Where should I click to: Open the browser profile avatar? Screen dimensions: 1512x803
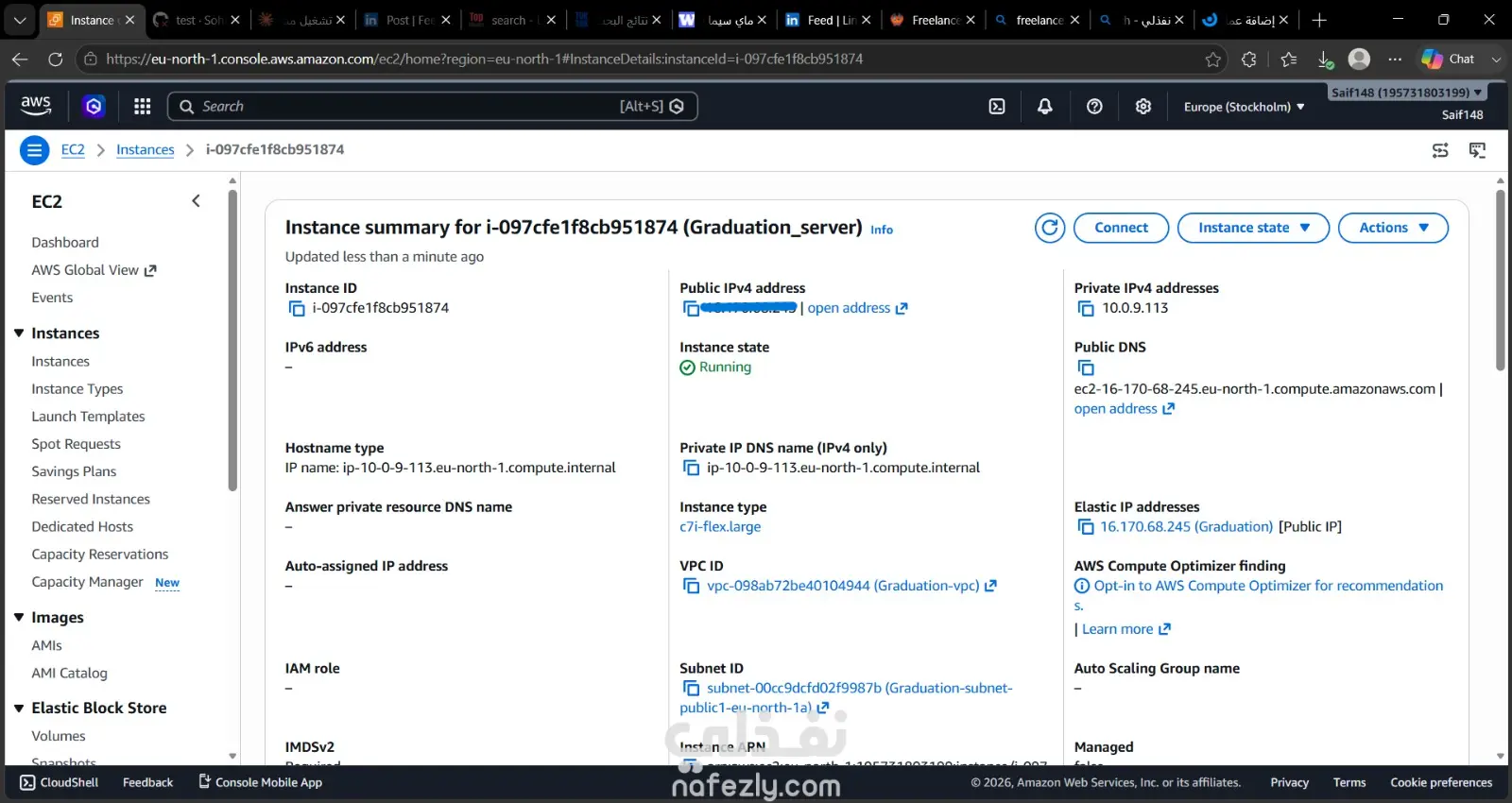pyautogui.click(x=1359, y=59)
